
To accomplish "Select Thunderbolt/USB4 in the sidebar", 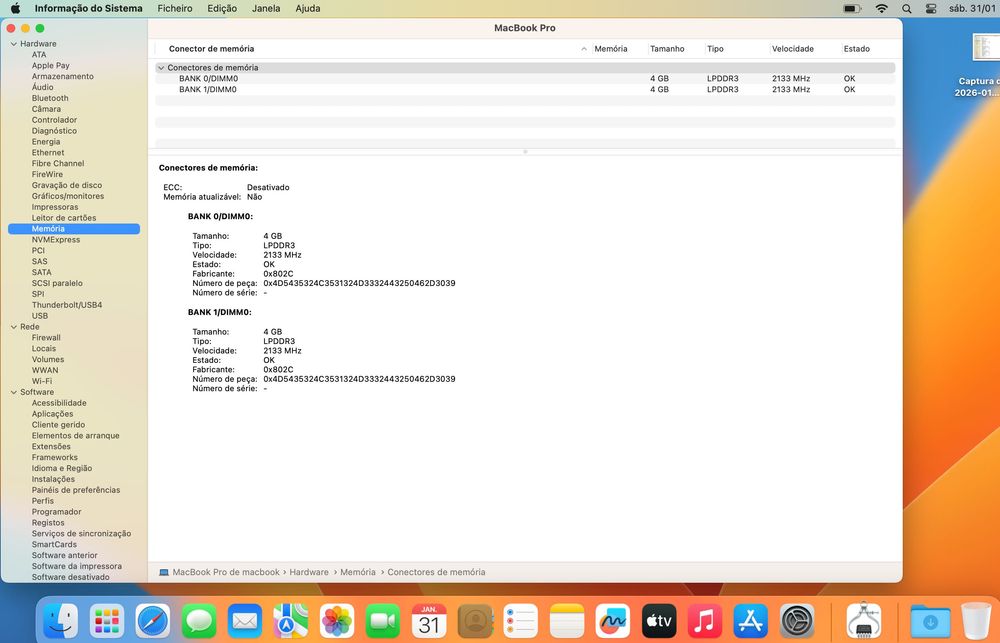I will point(67,305).
